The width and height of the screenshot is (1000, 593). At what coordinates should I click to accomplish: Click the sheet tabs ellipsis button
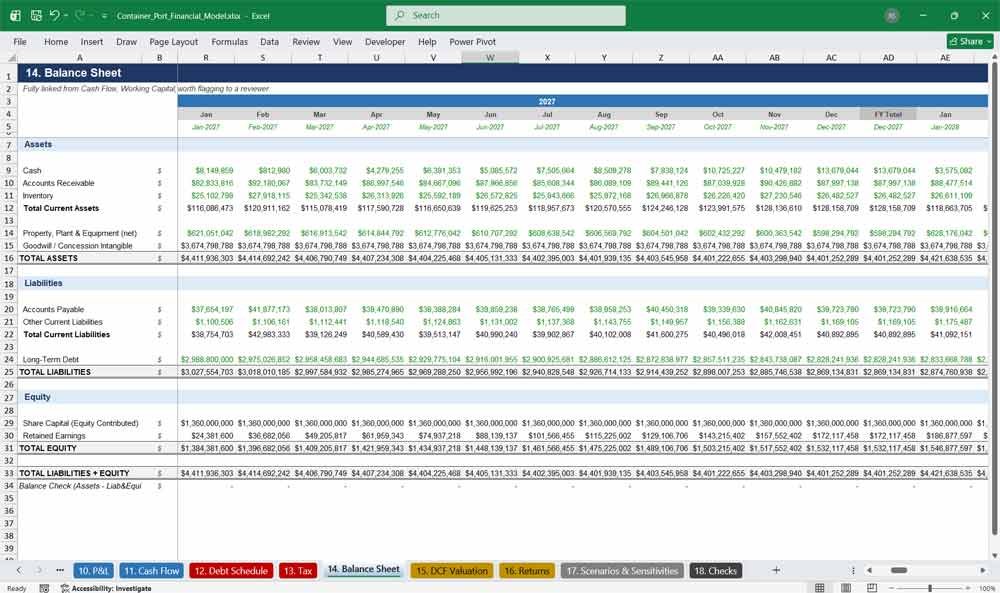coord(60,570)
